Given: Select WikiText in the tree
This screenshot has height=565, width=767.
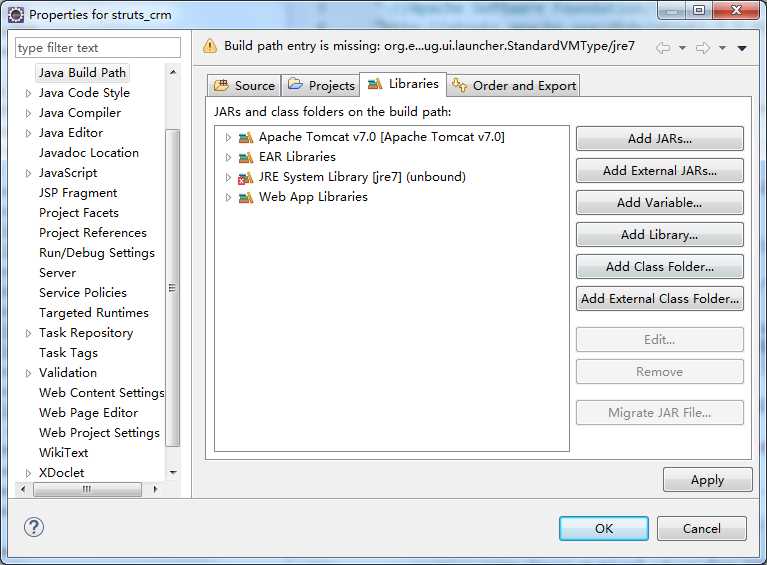Looking at the screenshot, I should (x=63, y=453).
